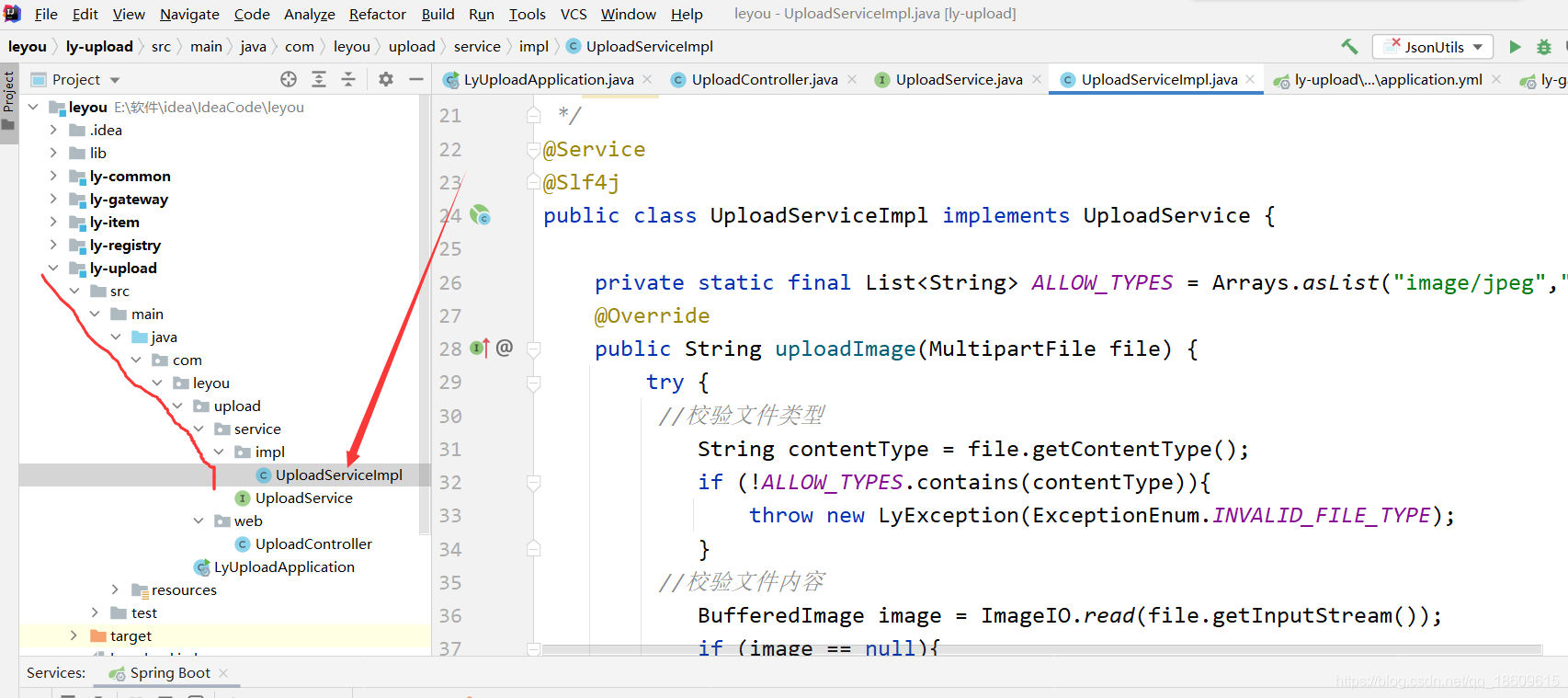The width and height of the screenshot is (1568, 698).
Task: Select the ly-item module in tree
Action: click(114, 222)
